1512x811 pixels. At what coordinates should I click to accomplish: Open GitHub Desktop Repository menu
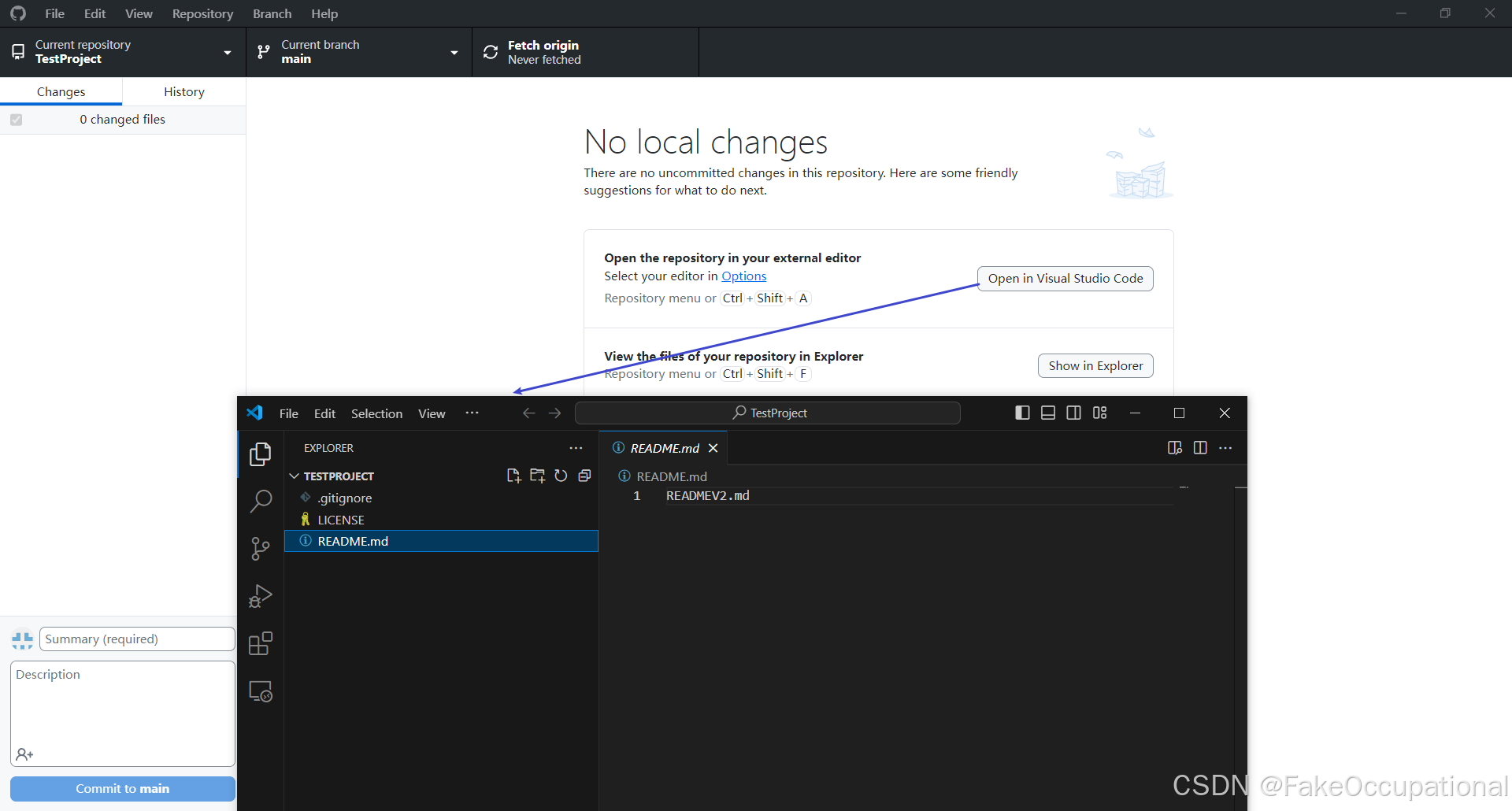click(202, 13)
